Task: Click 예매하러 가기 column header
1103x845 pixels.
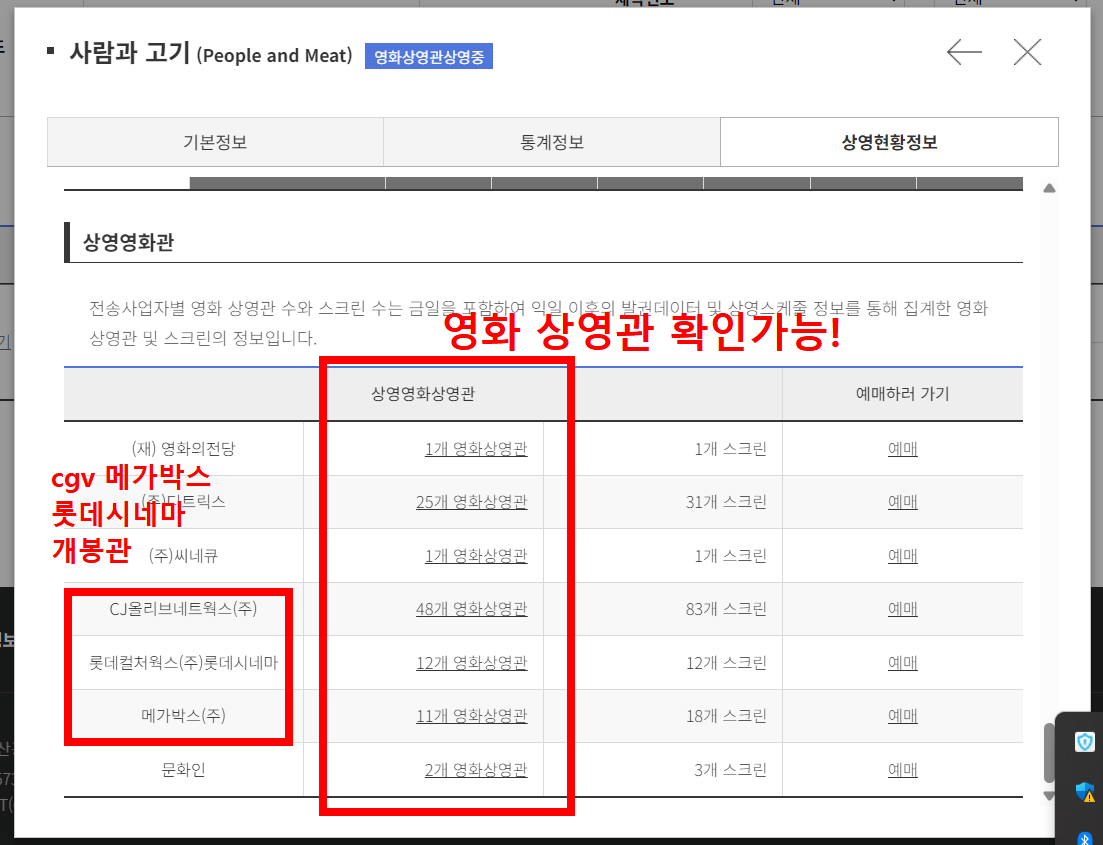Action: pyautogui.click(x=903, y=394)
